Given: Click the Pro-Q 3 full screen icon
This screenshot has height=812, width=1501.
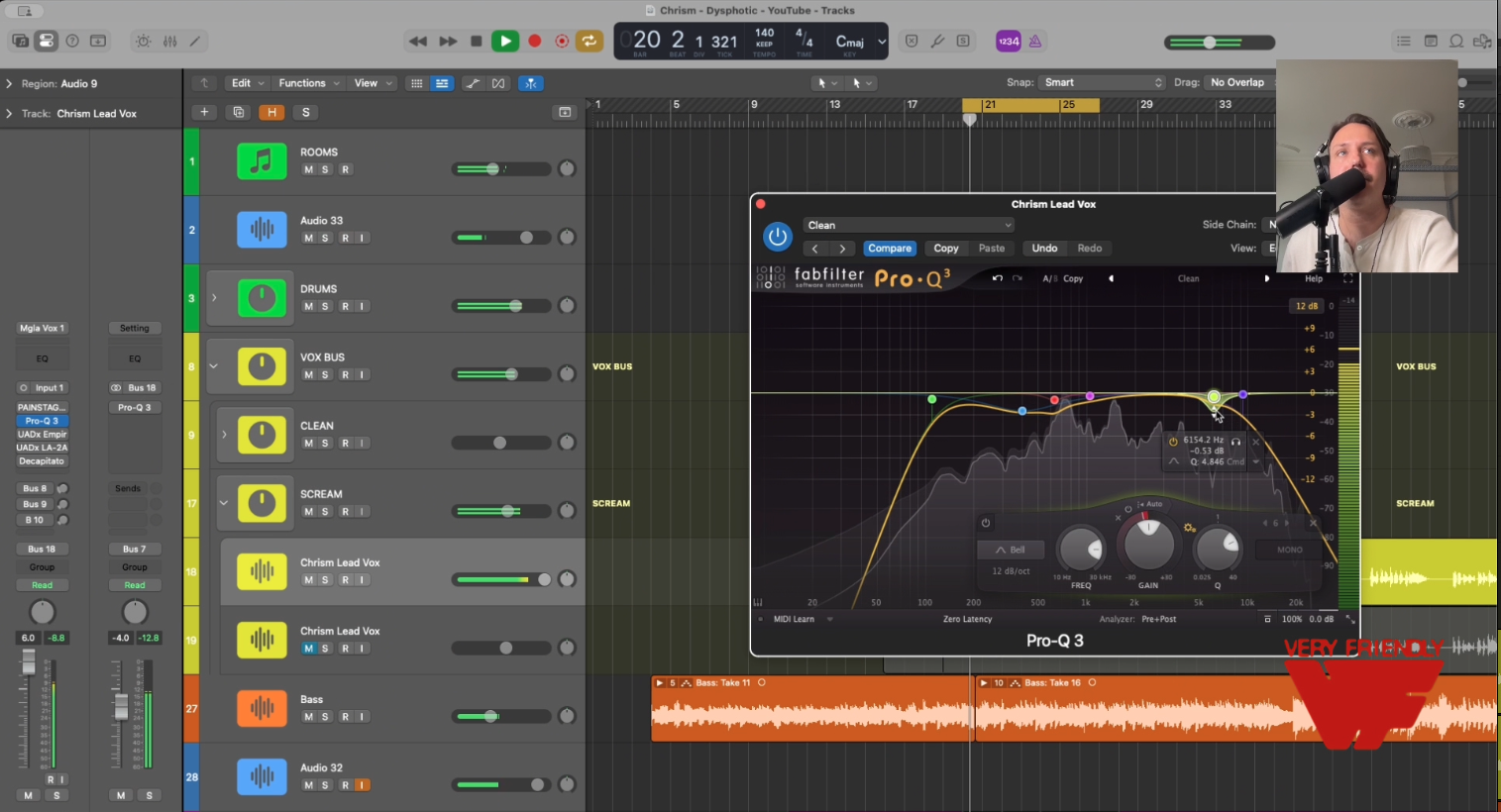Looking at the screenshot, I should click(x=1347, y=279).
